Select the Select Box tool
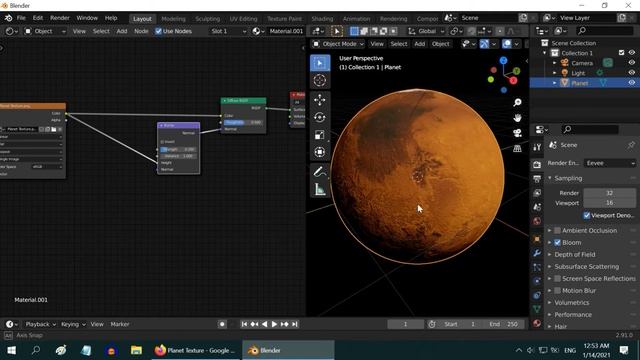Viewport: 640px width, 360px height. pyautogui.click(x=320, y=63)
